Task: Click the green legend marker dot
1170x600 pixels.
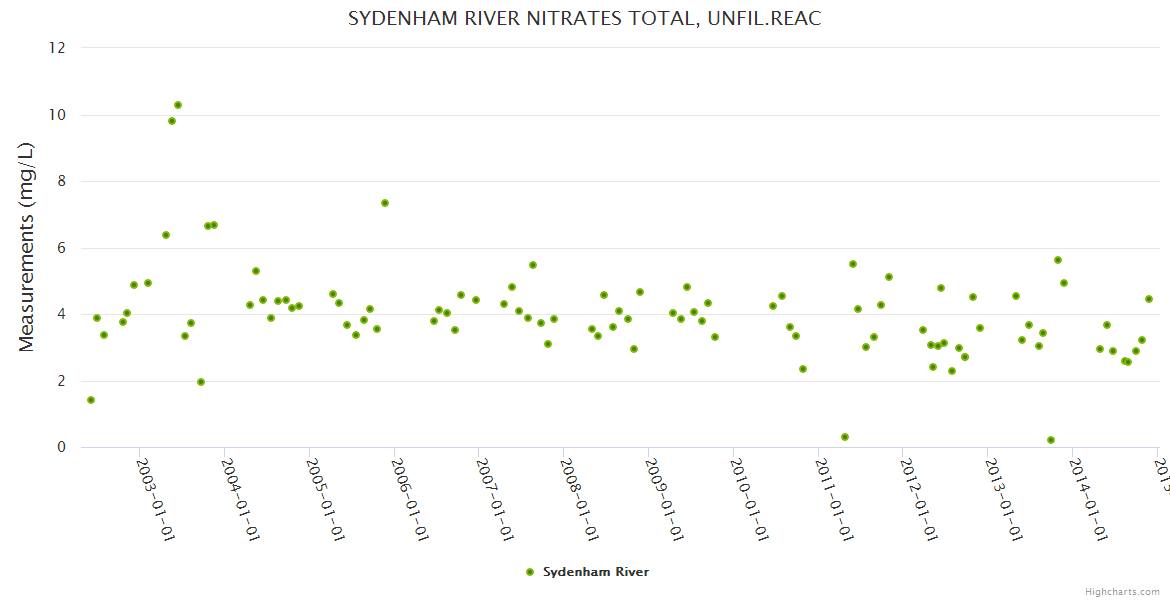Action: pos(530,572)
